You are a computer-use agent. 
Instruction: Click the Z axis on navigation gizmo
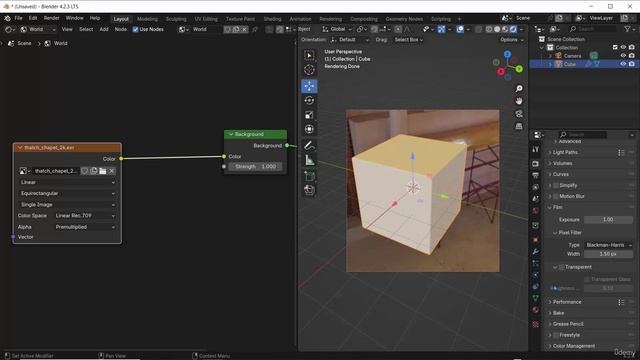[507, 54]
